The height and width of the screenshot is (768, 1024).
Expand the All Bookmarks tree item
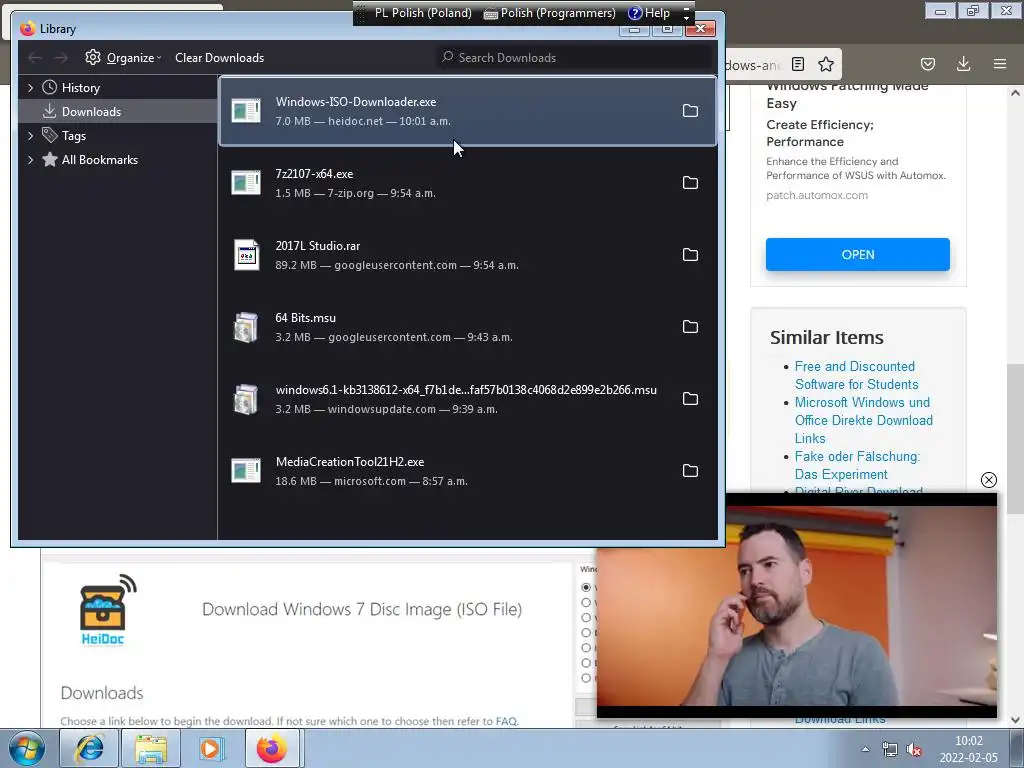coord(31,160)
